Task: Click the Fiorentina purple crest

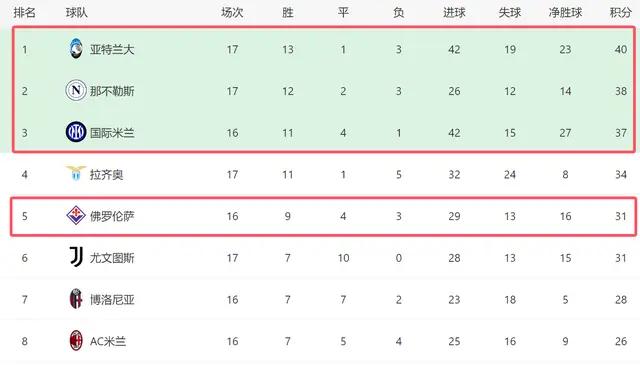Action: point(76,215)
